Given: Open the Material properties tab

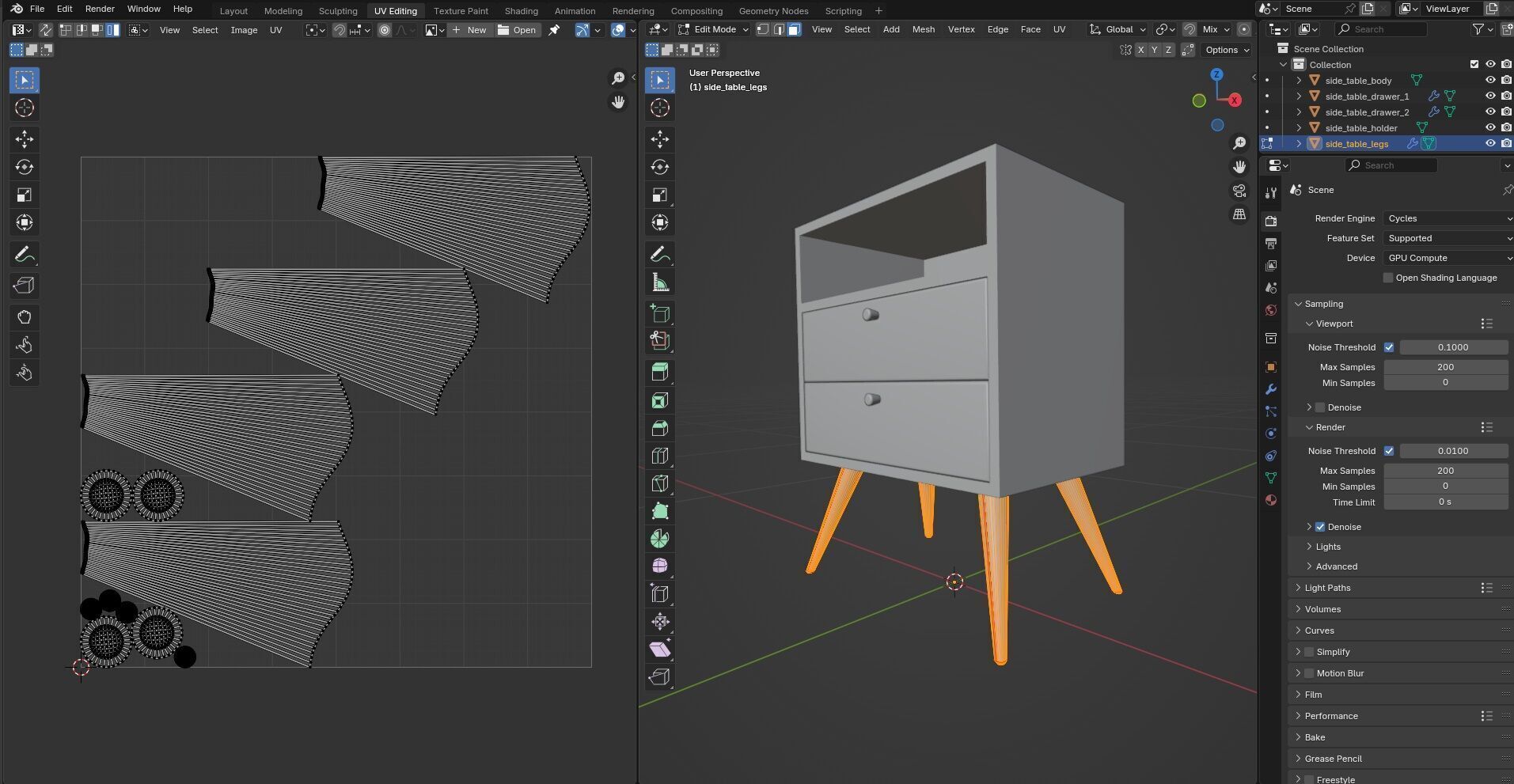Looking at the screenshot, I should [x=1271, y=500].
